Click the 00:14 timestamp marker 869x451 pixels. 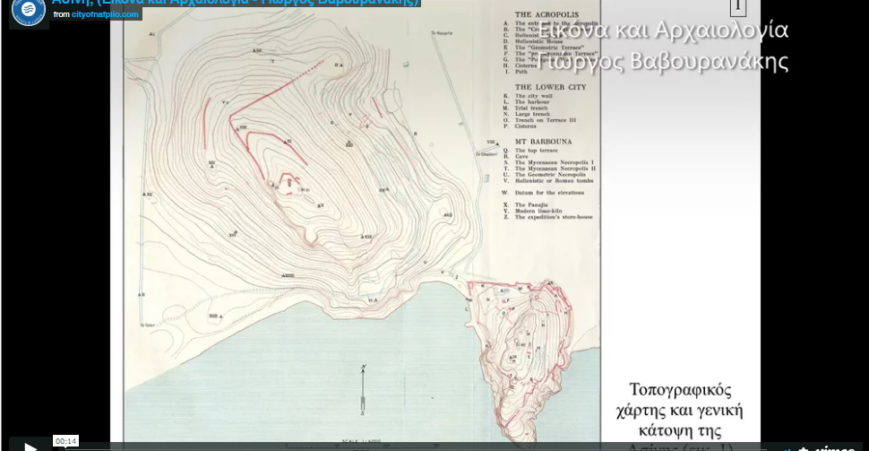pos(66,441)
